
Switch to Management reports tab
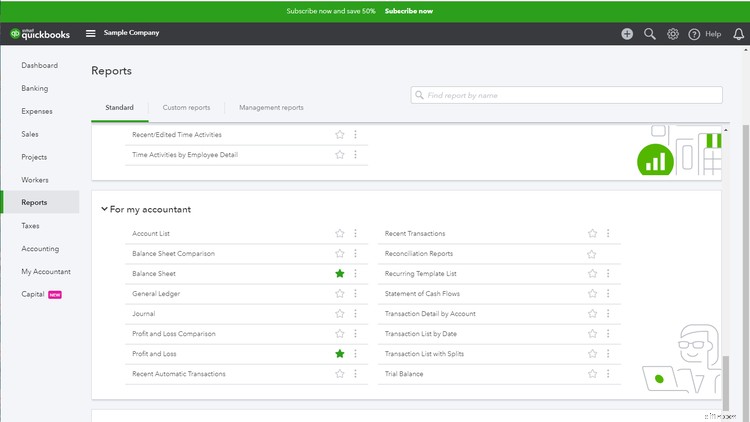(271, 107)
